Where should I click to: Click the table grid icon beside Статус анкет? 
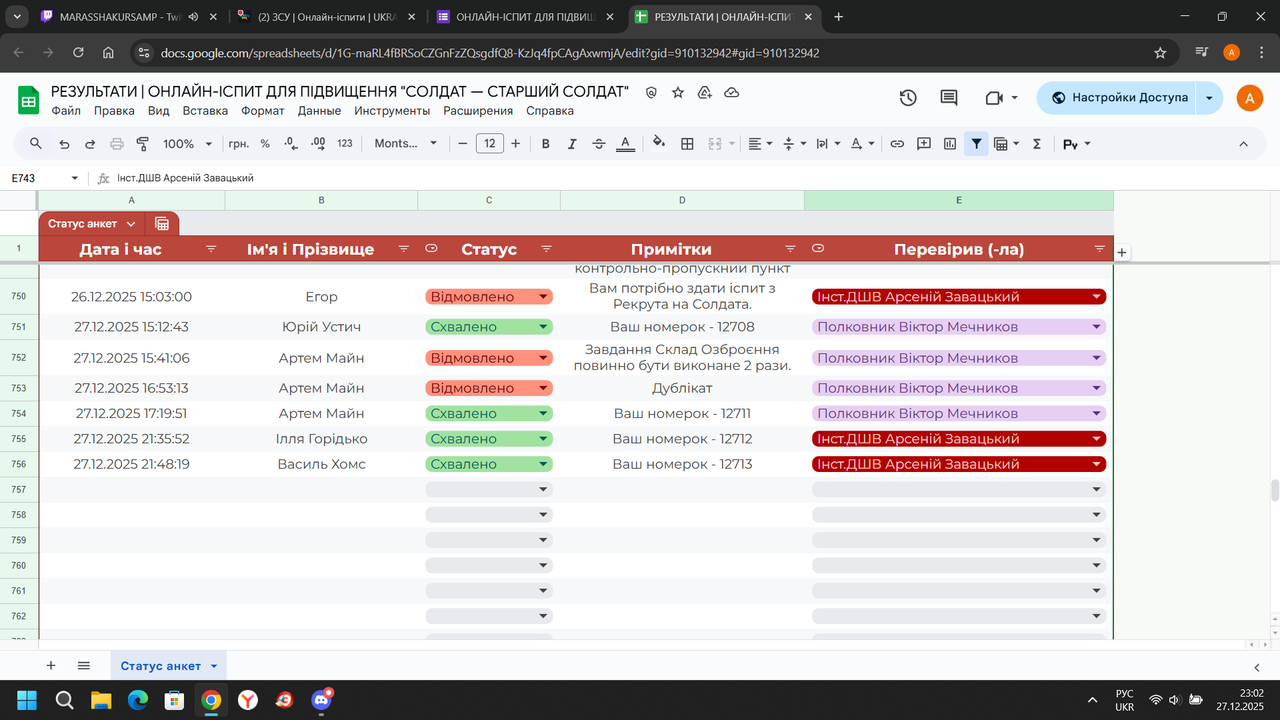[x=162, y=224]
